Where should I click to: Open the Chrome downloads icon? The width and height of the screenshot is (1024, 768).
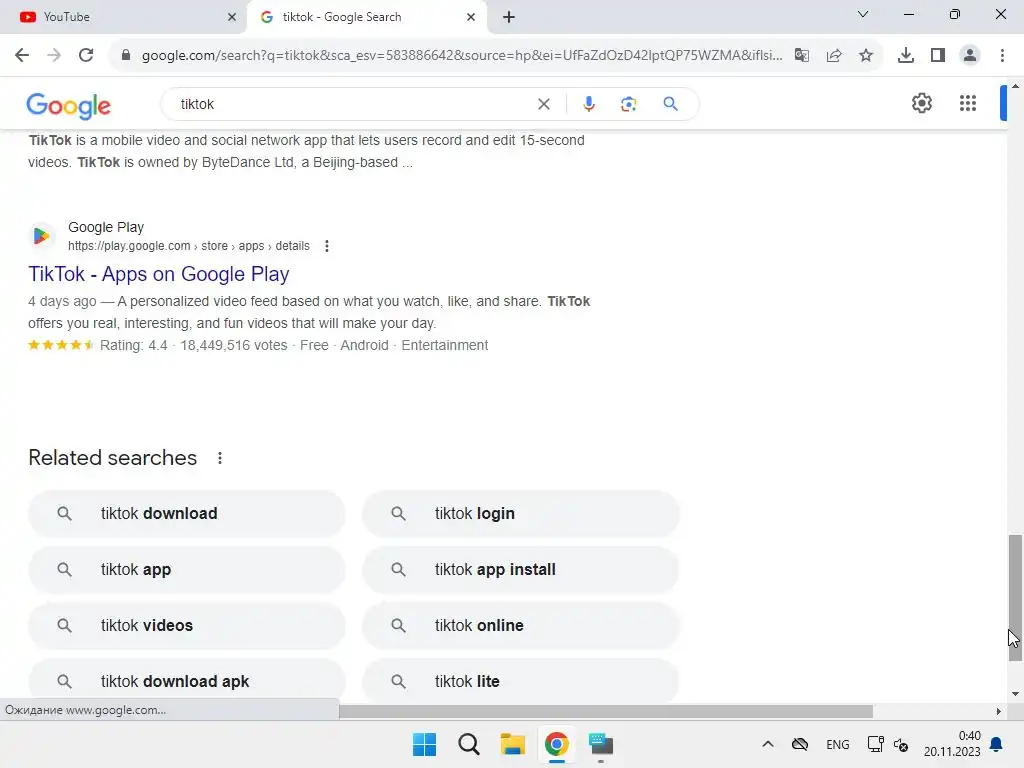(x=906, y=55)
